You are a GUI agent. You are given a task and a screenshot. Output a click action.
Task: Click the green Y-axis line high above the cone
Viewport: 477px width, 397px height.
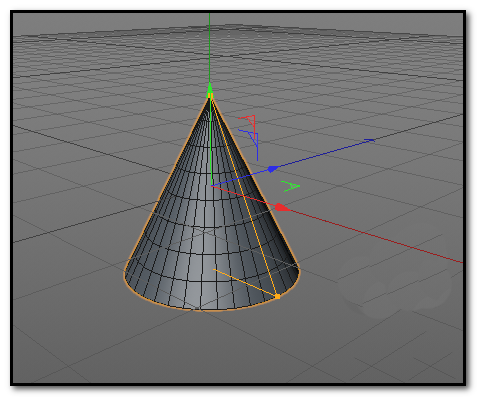(x=209, y=47)
